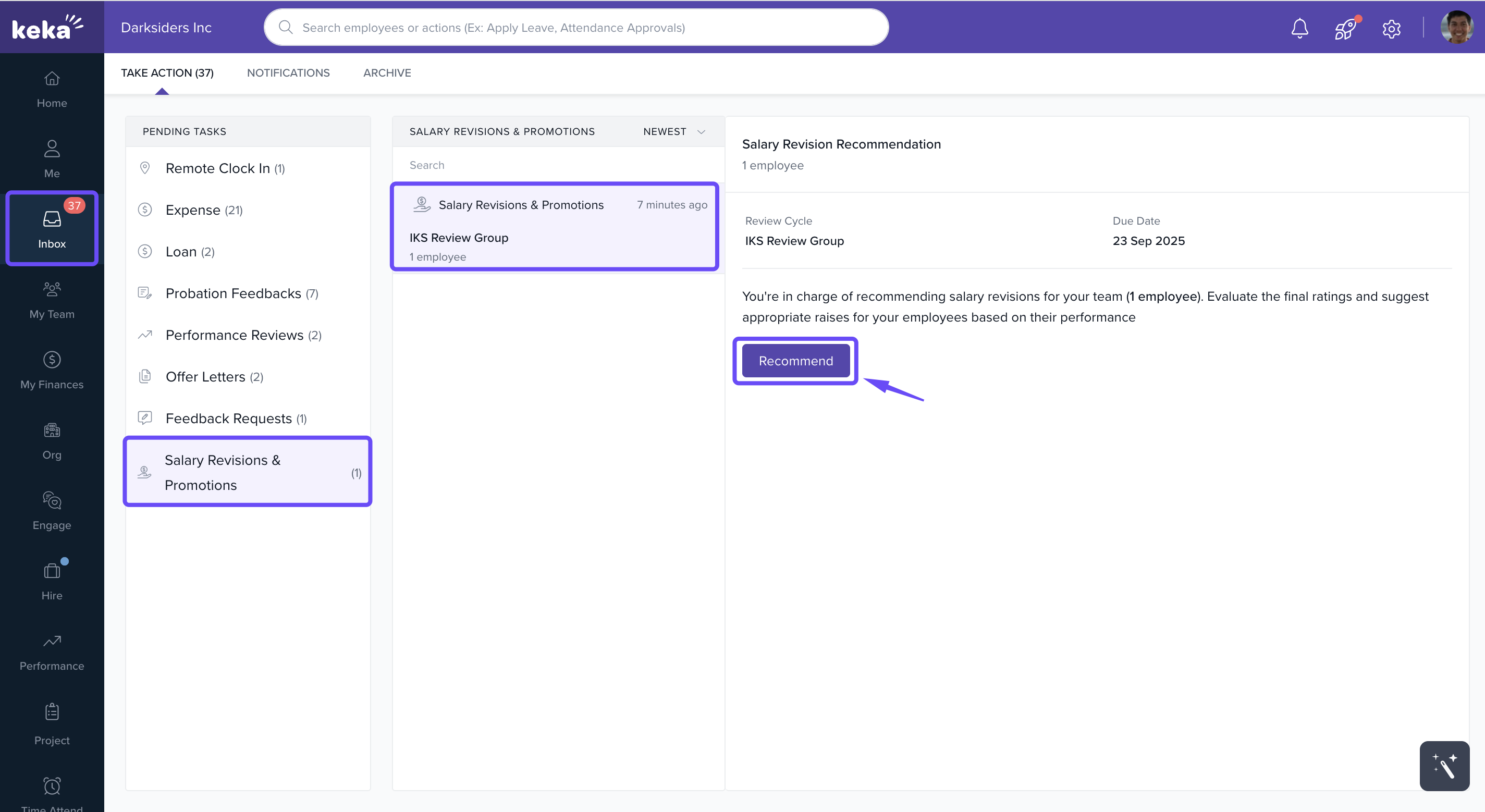Open the Performance sidebar module
The image size is (1485, 812).
coord(52,652)
